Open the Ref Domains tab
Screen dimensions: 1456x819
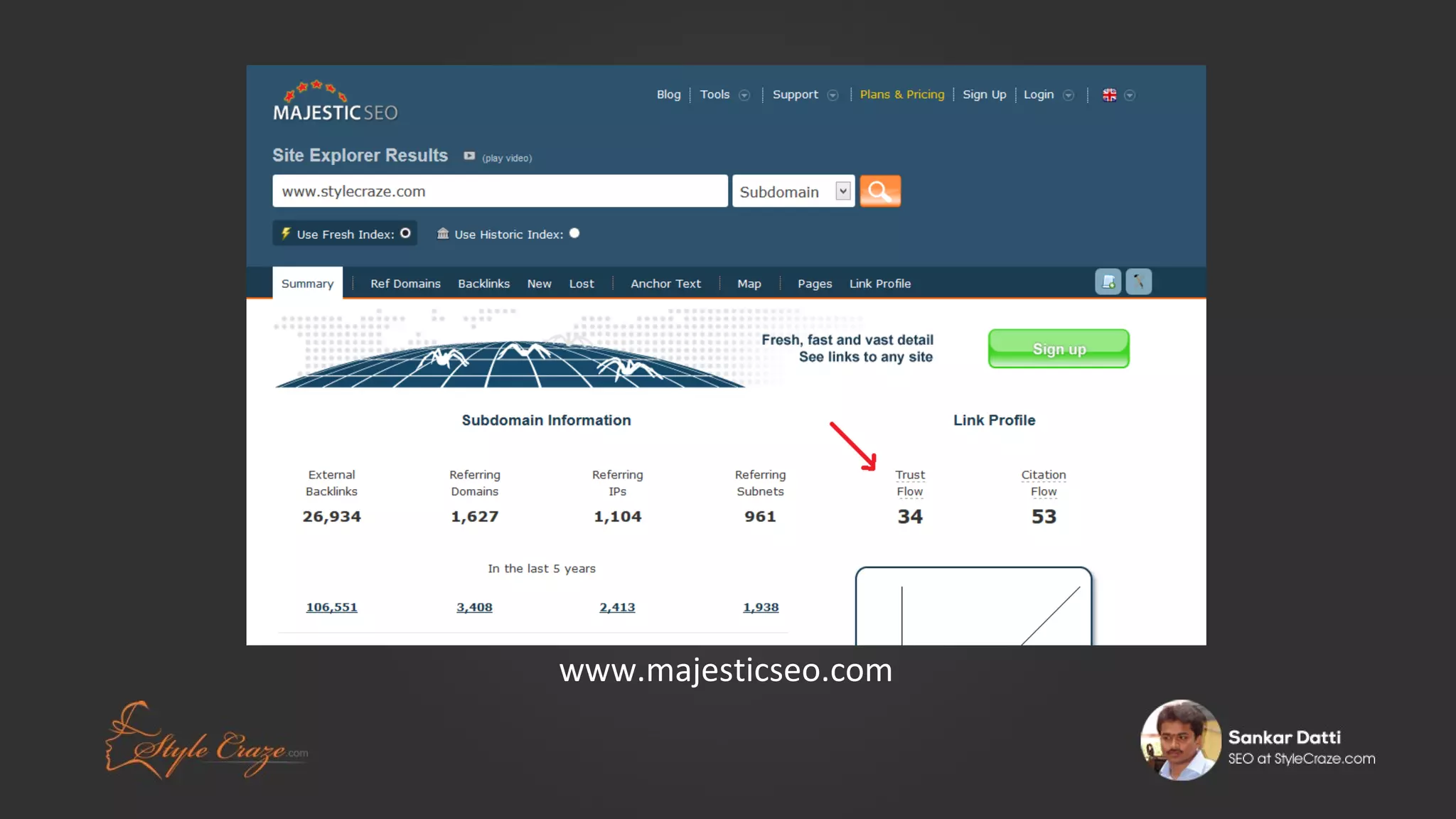[405, 284]
